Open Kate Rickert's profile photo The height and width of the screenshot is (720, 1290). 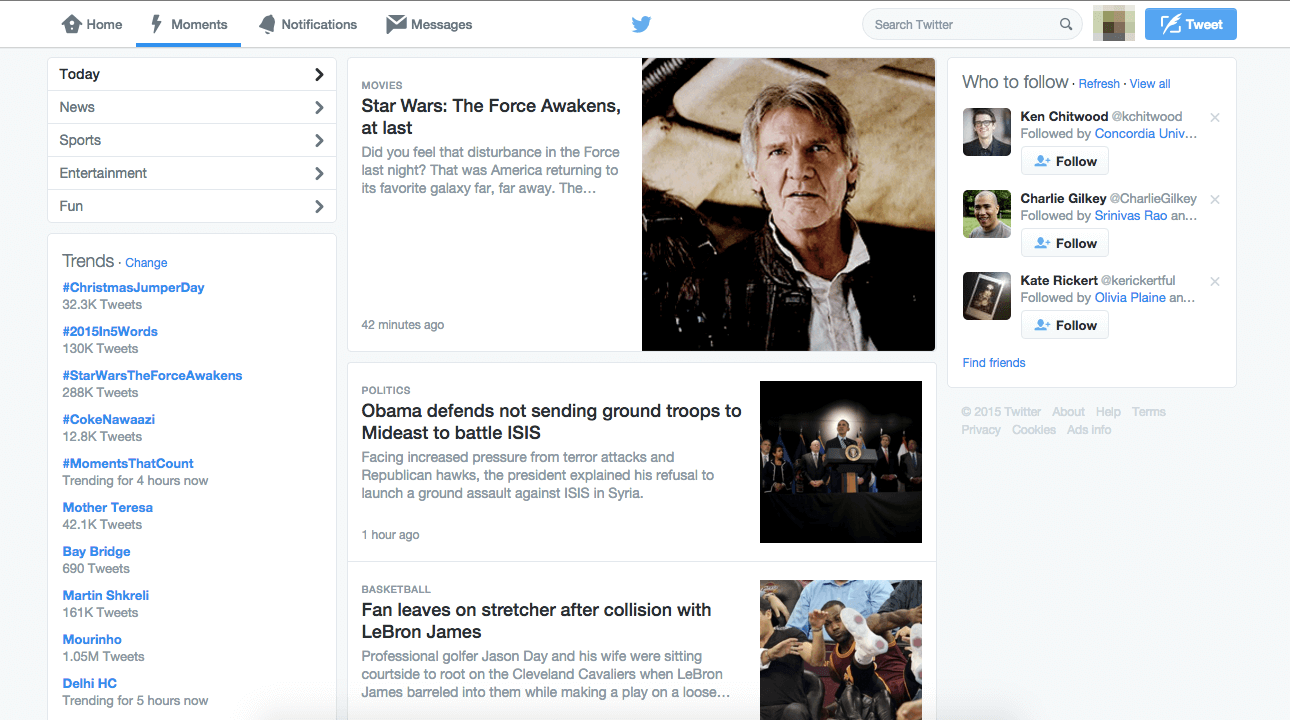[987, 296]
